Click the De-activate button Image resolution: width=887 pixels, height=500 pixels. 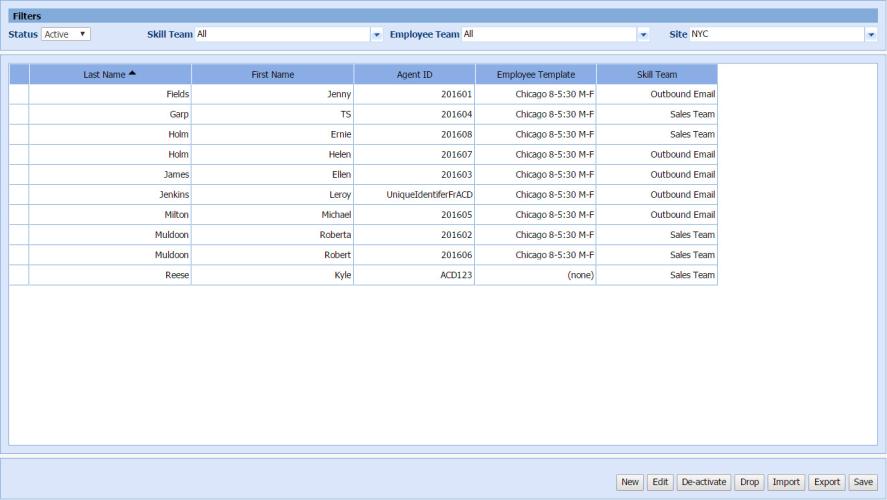704,482
